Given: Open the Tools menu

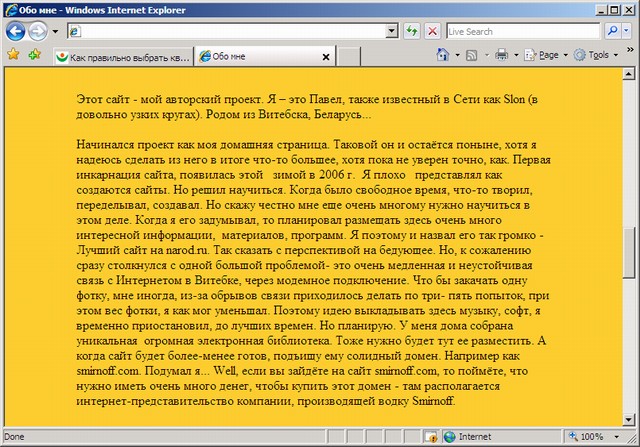Looking at the screenshot, I should tap(596, 55).
